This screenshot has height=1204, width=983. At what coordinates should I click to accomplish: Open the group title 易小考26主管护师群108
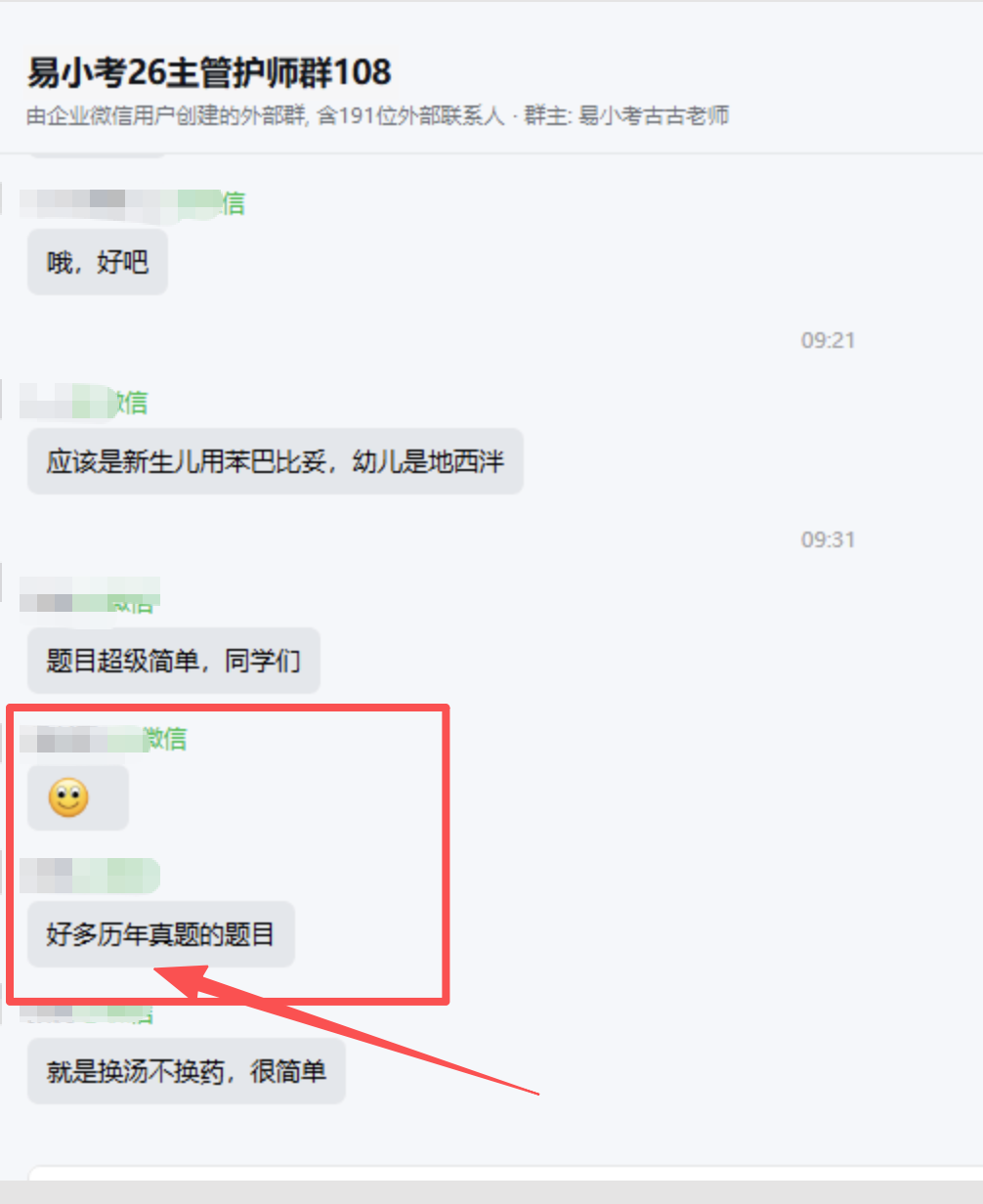[x=209, y=72]
